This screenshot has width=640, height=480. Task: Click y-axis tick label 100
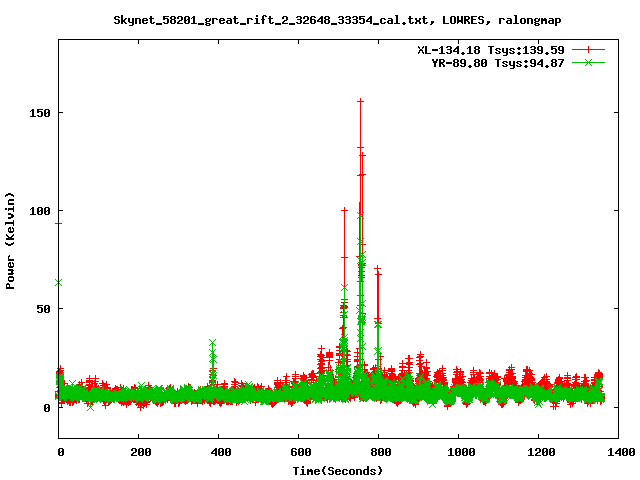[x=40, y=211]
